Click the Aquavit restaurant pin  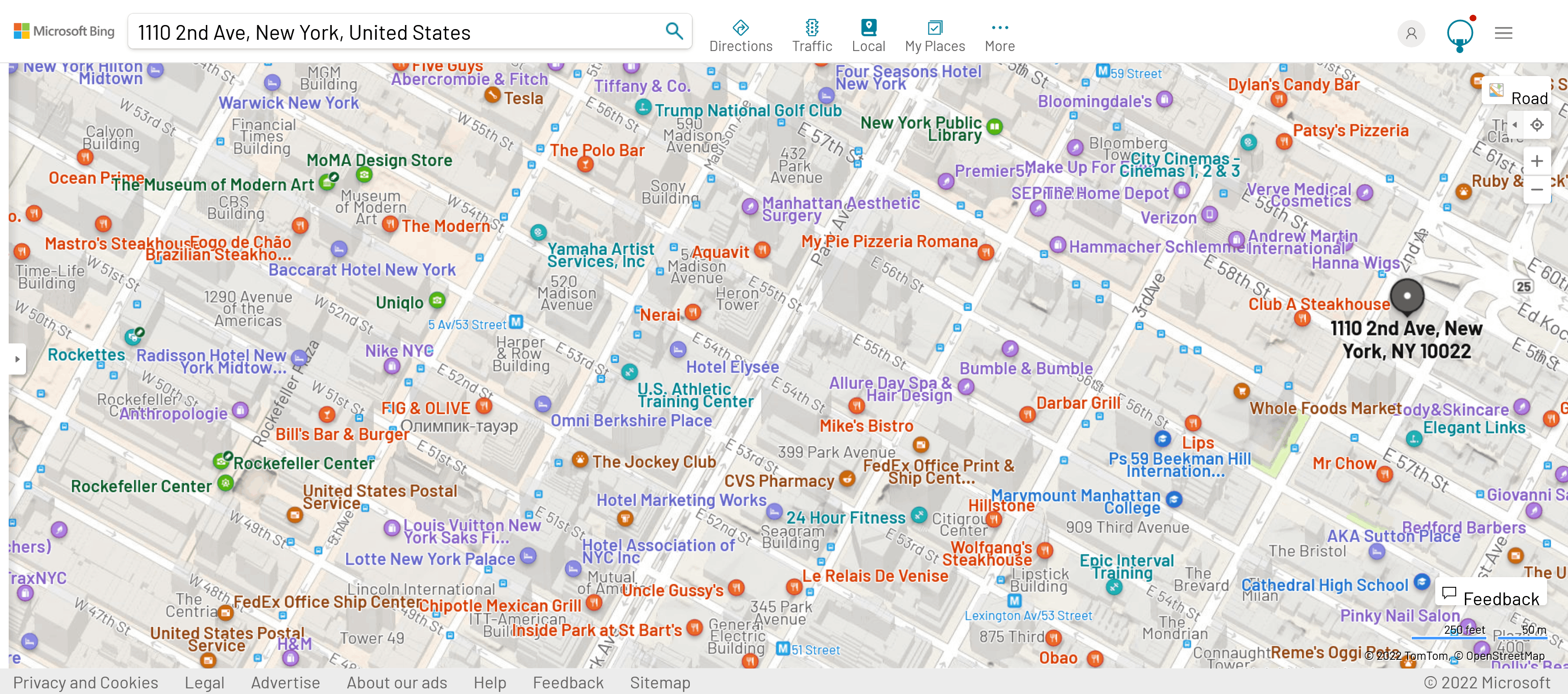point(761,249)
